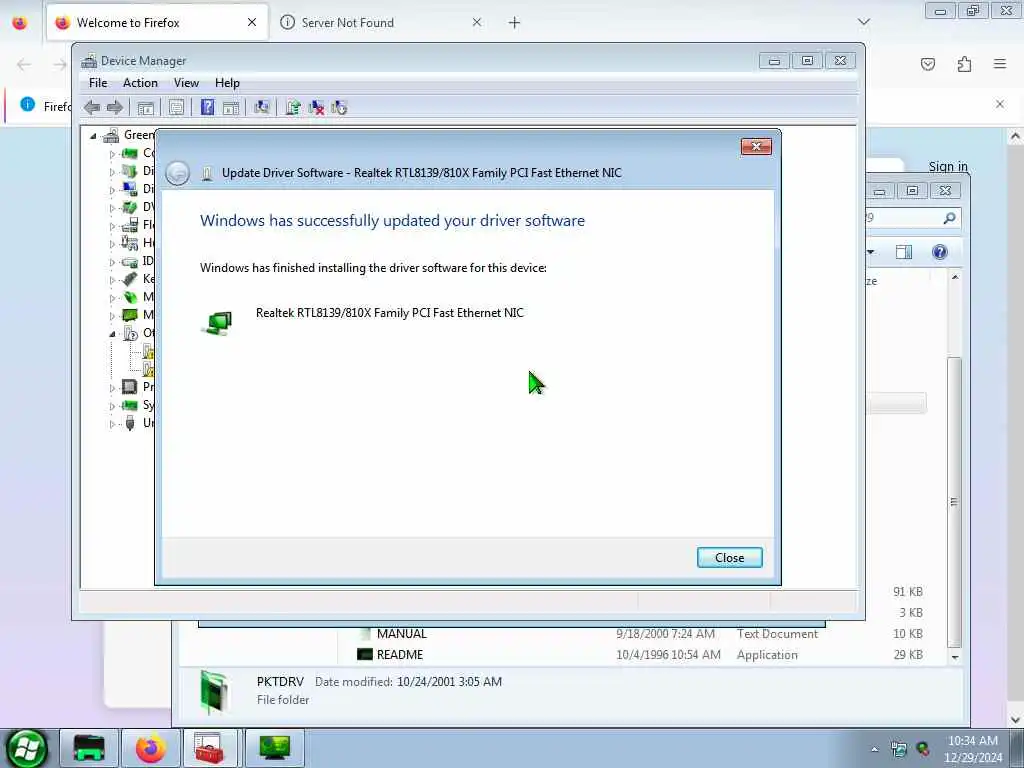This screenshot has height=768, width=1024.
Task: Open the Firefox taskbar icon
Action: (x=152, y=748)
